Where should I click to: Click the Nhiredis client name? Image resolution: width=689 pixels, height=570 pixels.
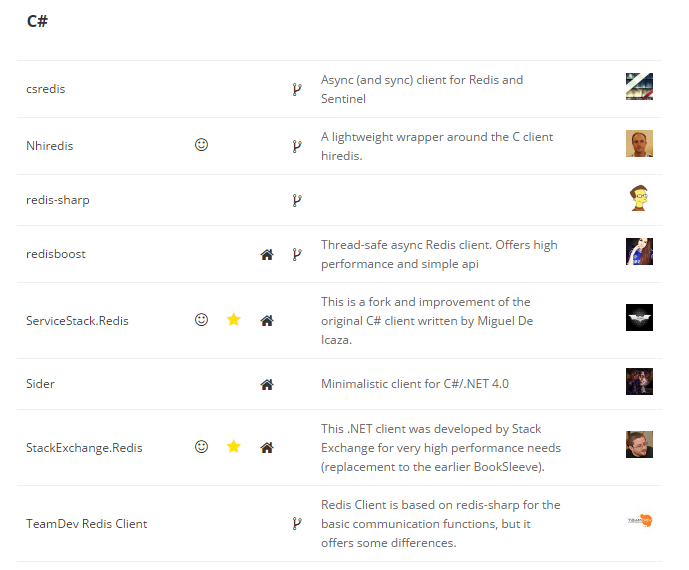50,145
